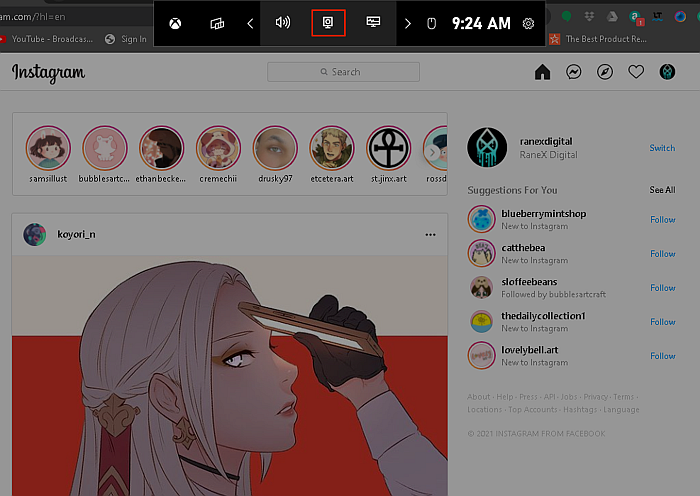The width and height of the screenshot is (700, 496).
Task: Open blueberrymintshop avatar
Action: [x=482, y=219]
